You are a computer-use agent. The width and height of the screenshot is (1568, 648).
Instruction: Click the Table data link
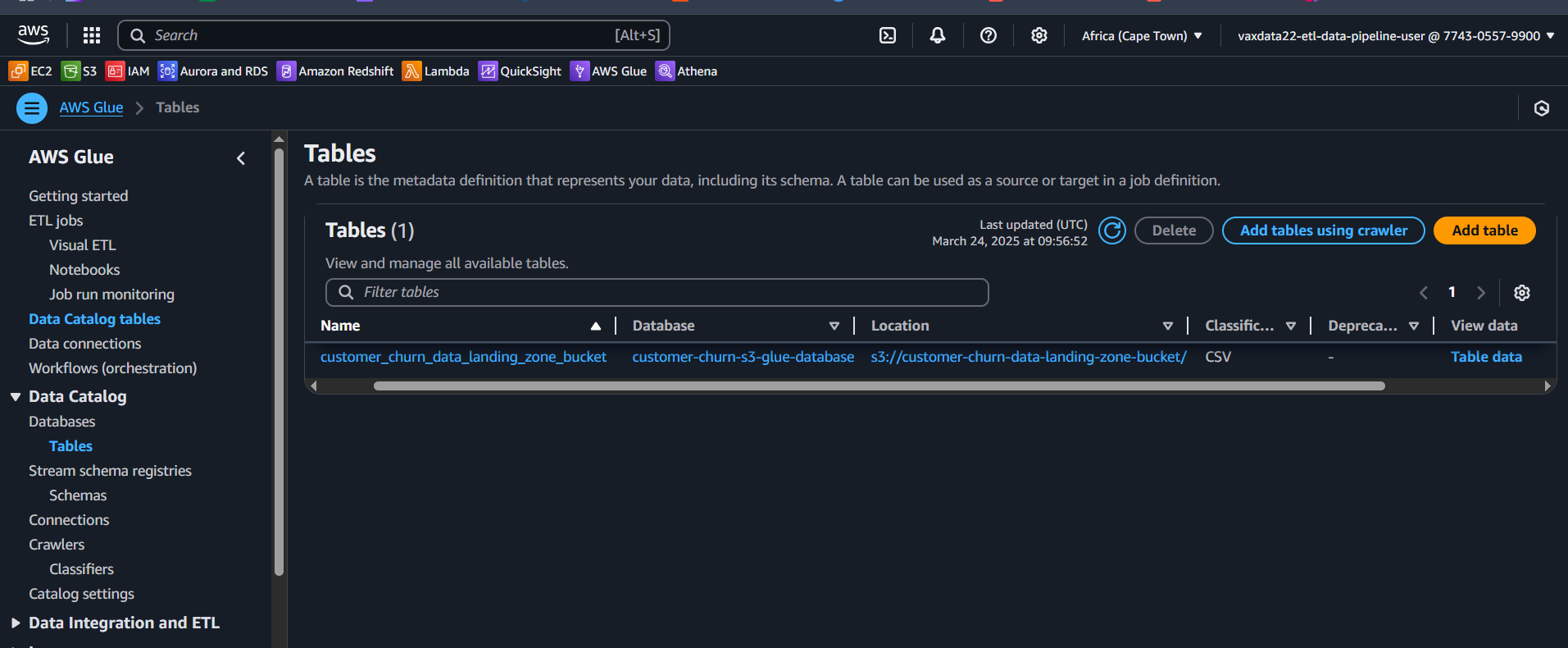[1486, 357]
